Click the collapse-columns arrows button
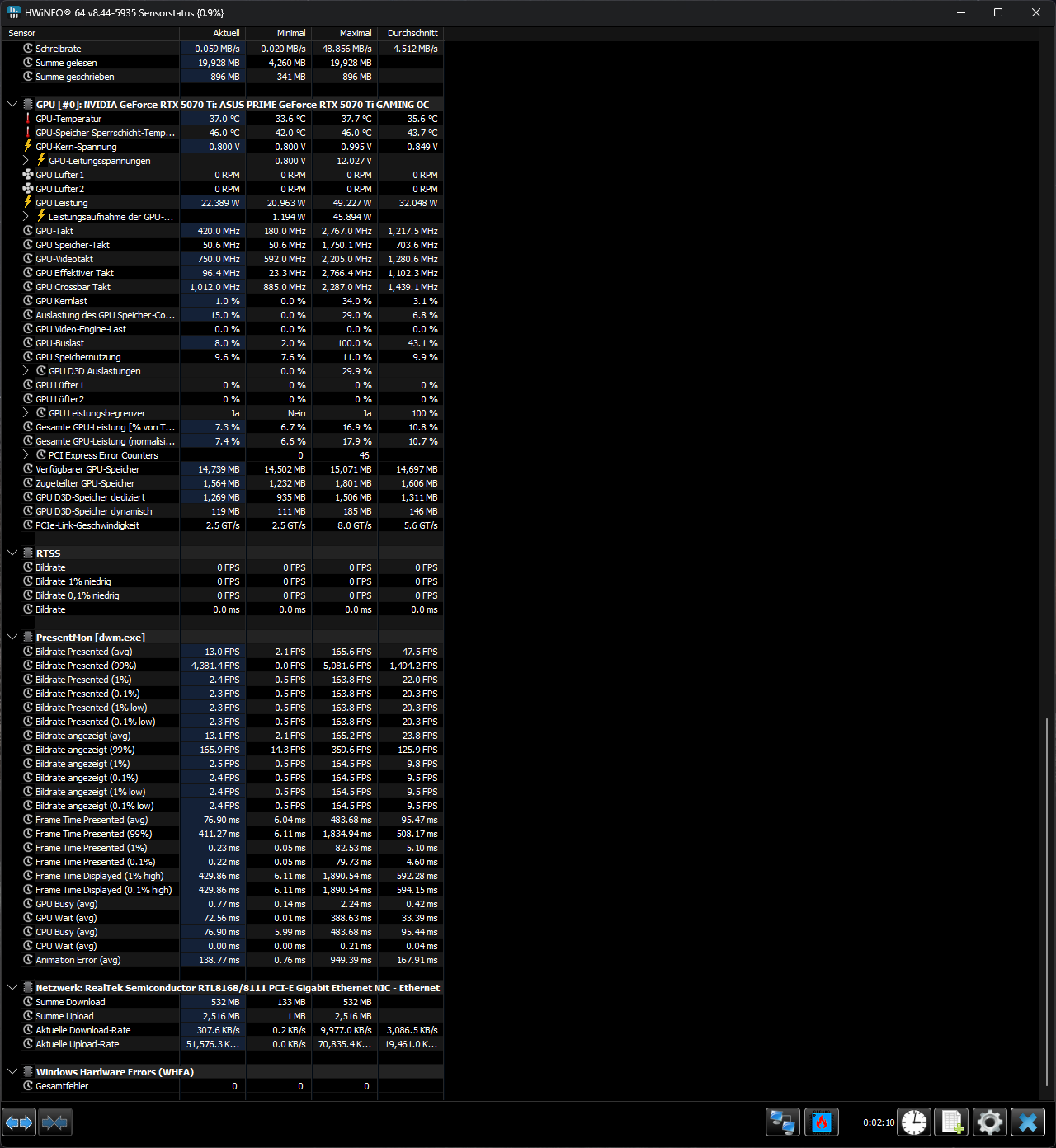Screen dimensions: 1056x1148 [x=54, y=1122]
